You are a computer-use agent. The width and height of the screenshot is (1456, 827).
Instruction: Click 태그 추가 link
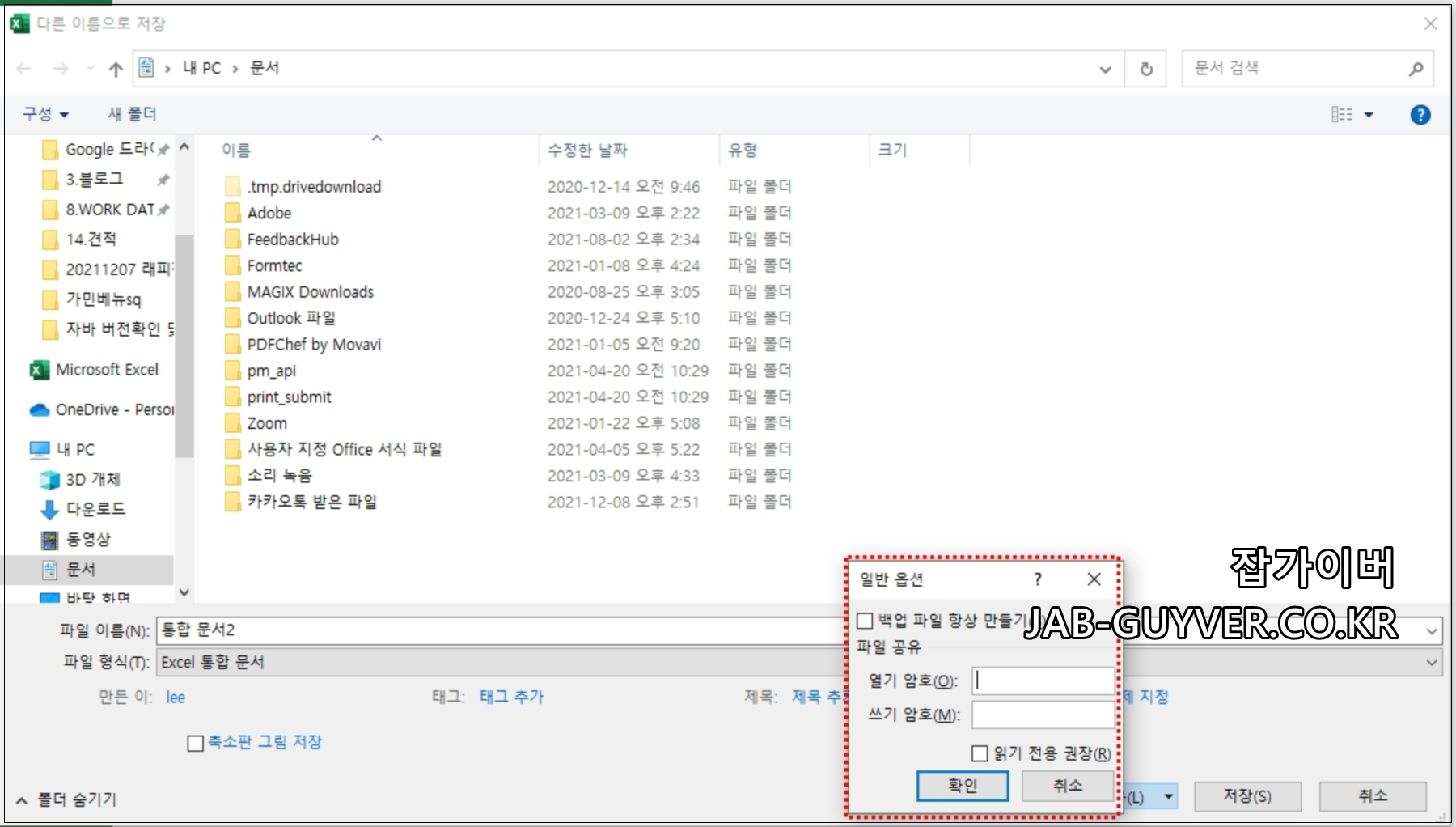[512, 697]
